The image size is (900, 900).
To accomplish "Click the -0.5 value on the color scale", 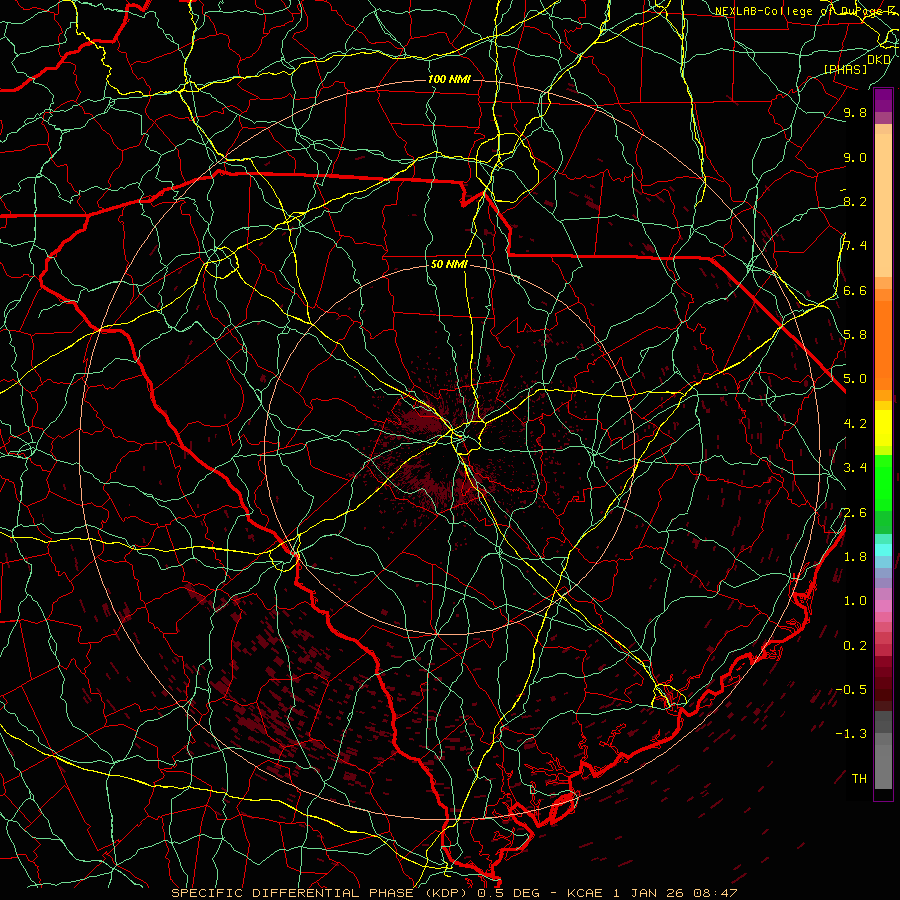I will point(851,690).
